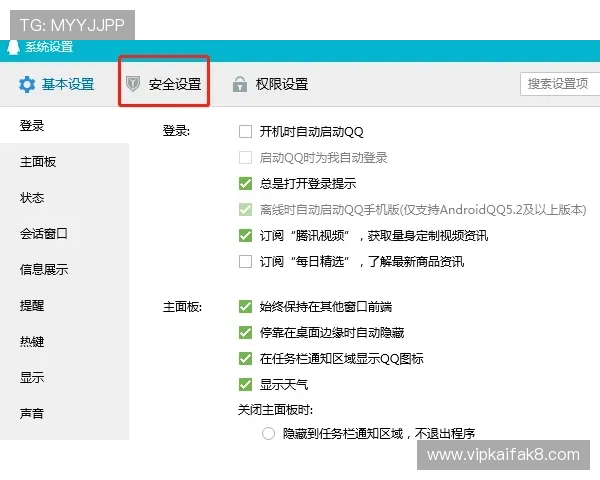
Task: Uncheck 显示天气 checkbox
Action: 245,384
